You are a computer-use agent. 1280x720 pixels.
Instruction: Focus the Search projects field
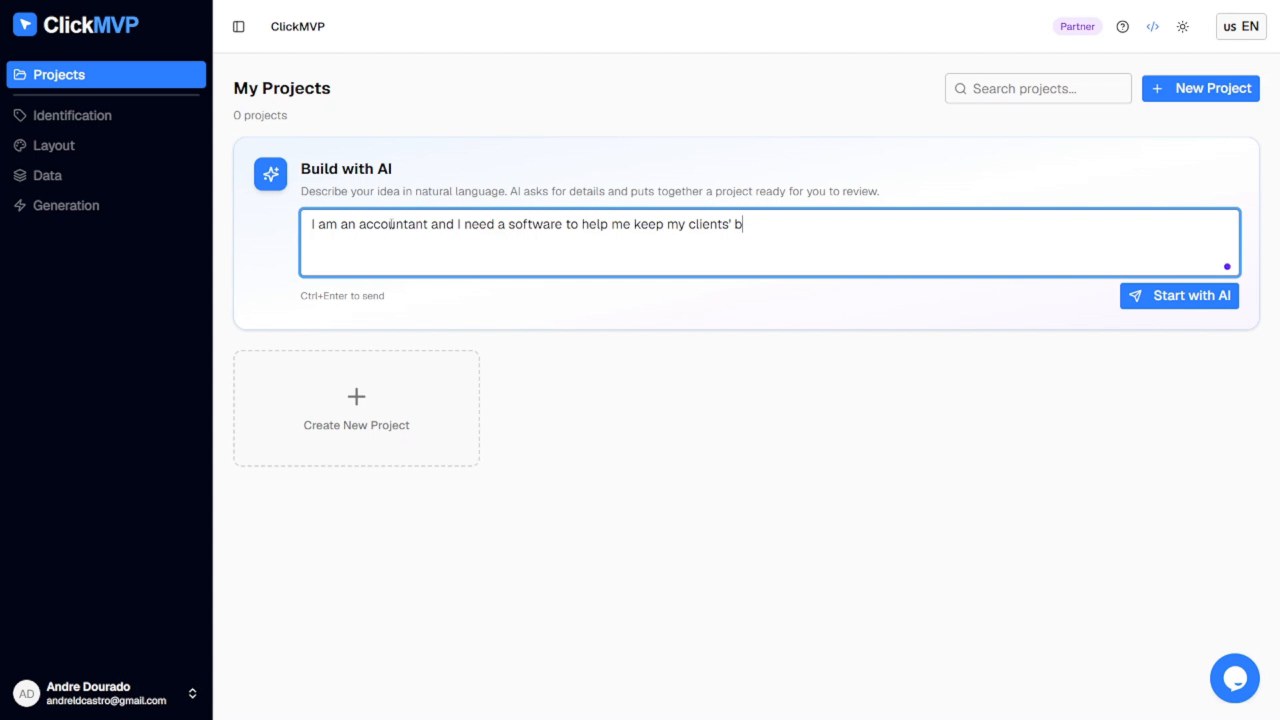click(x=1038, y=88)
